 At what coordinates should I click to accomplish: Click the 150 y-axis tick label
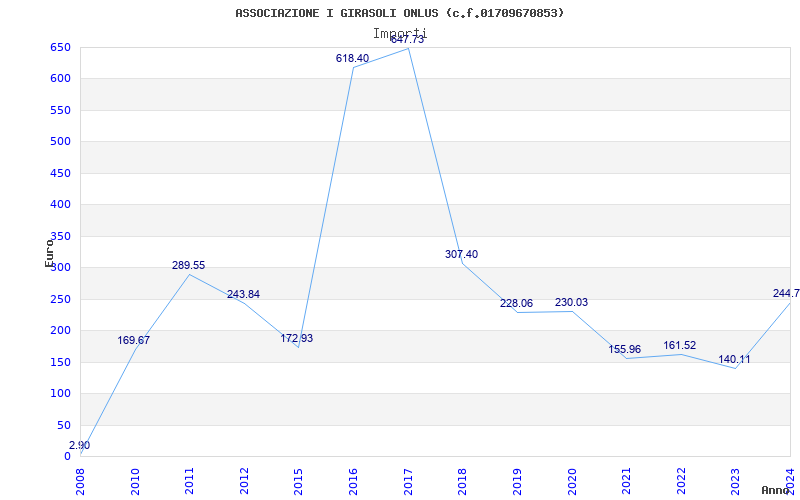[x=60, y=362]
